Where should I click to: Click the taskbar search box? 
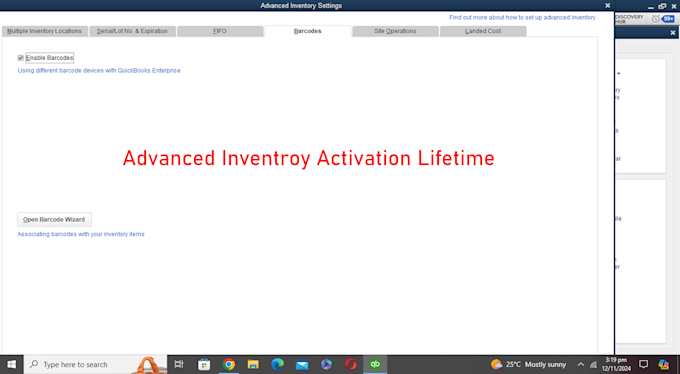(x=95, y=364)
